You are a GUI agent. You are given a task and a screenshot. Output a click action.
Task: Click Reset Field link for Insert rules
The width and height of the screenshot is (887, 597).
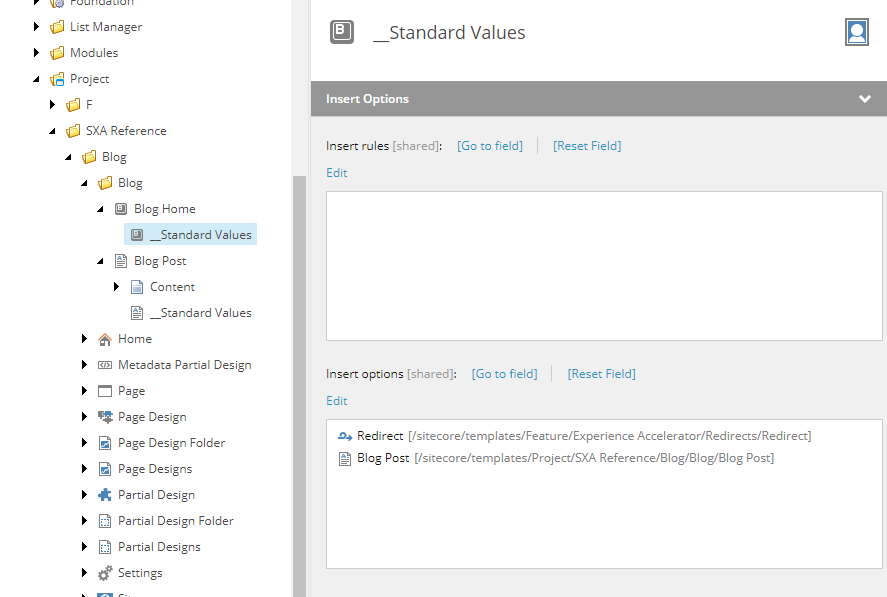point(587,146)
